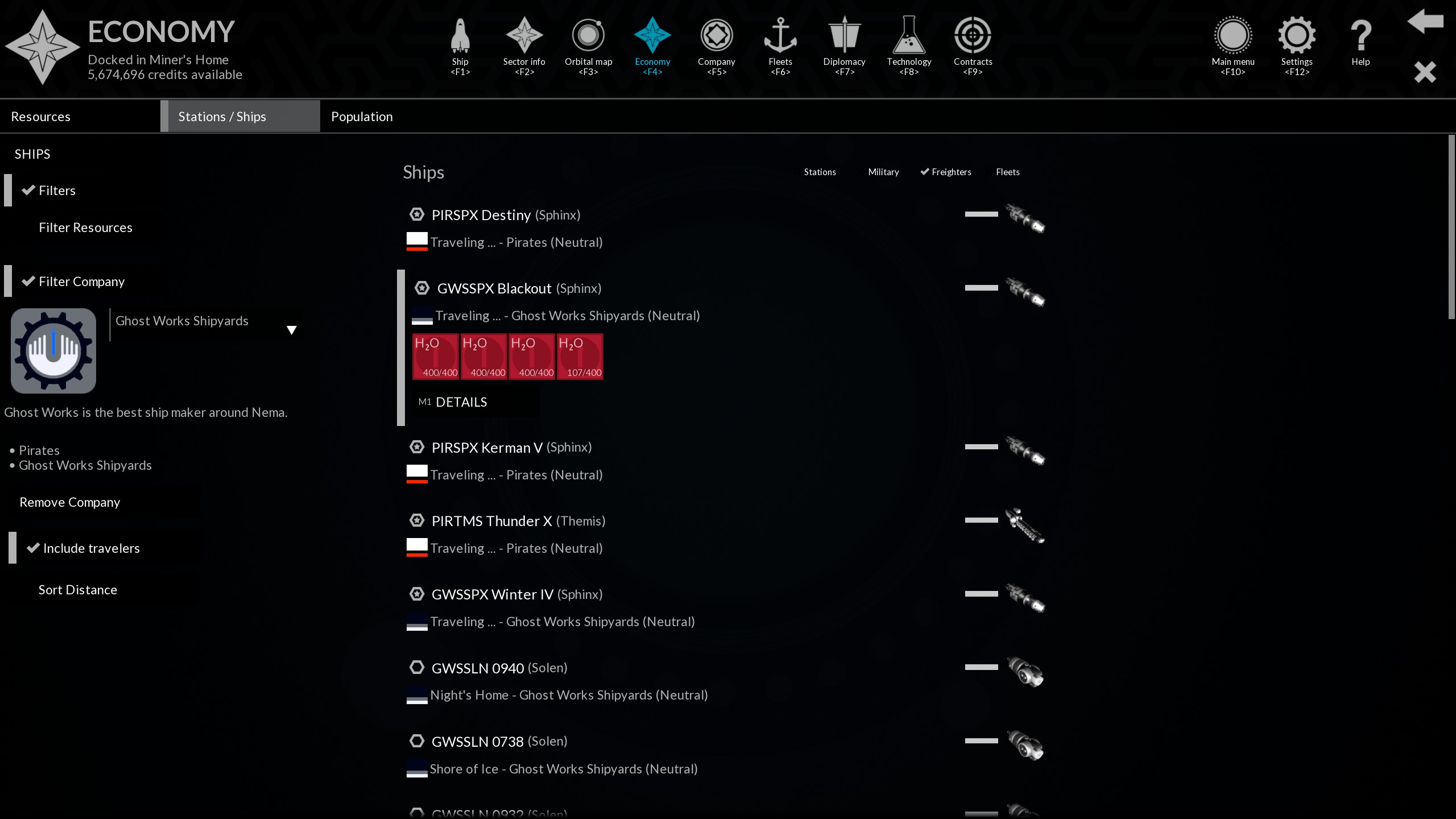Open the Fleets anchor icon

(x=780, y=36)
